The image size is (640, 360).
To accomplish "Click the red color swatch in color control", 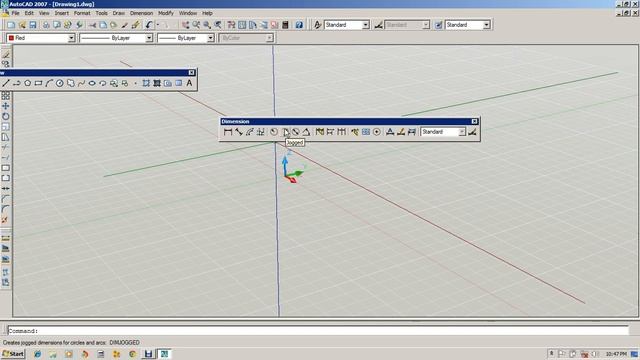I will click(x=11, y=38).
